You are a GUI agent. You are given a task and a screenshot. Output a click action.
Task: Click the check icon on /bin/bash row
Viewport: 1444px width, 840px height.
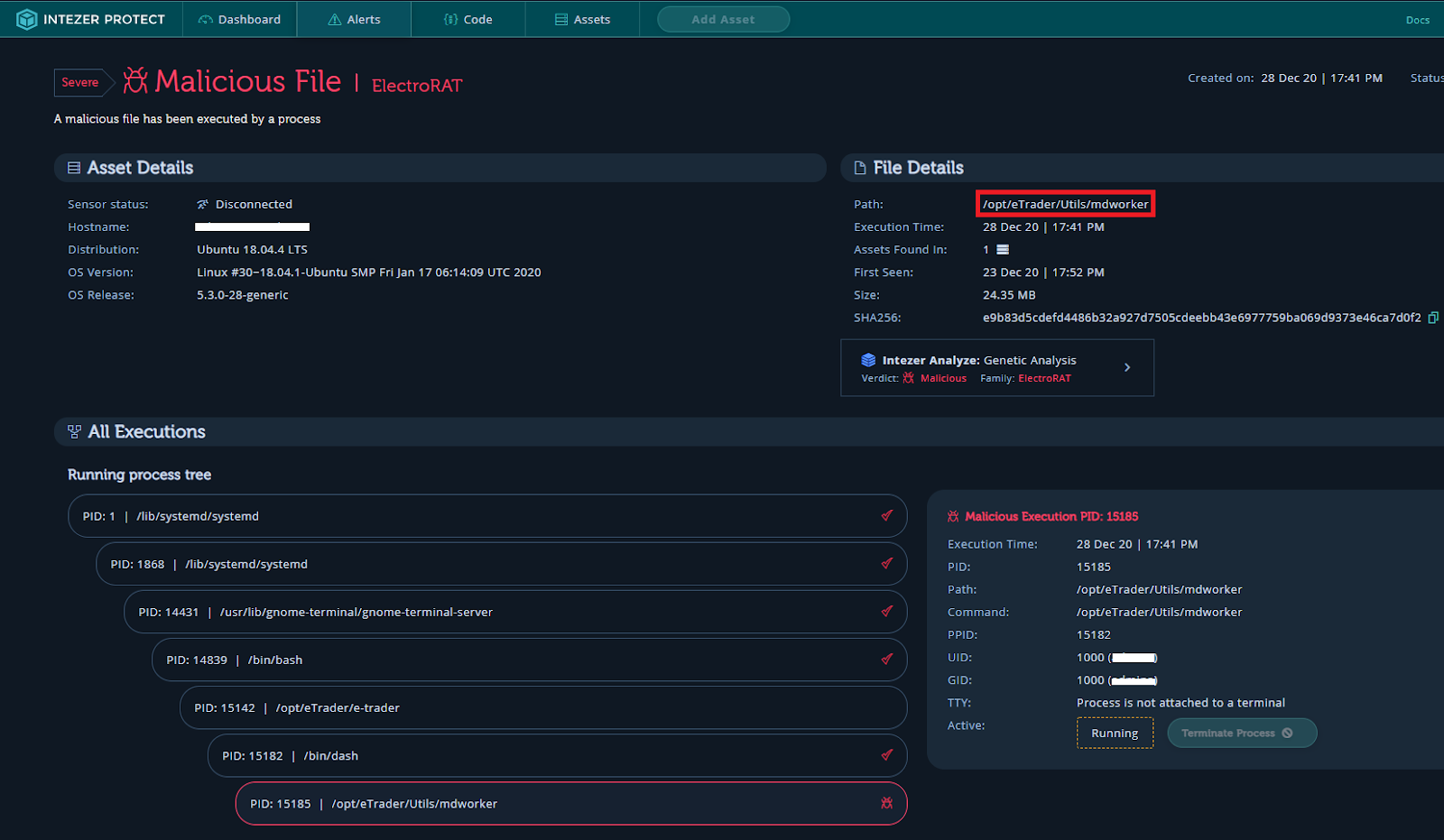click(x=886, y=660)
